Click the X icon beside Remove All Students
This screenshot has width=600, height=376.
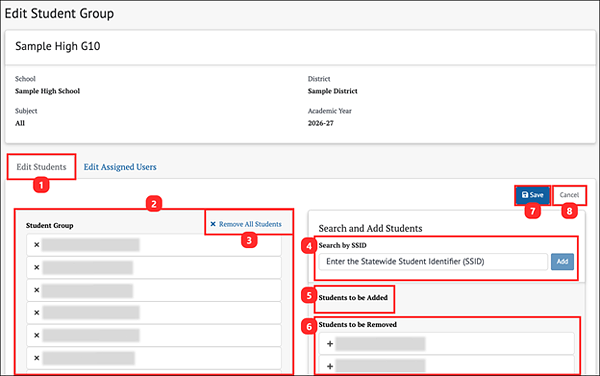click(x=213, y=224)
